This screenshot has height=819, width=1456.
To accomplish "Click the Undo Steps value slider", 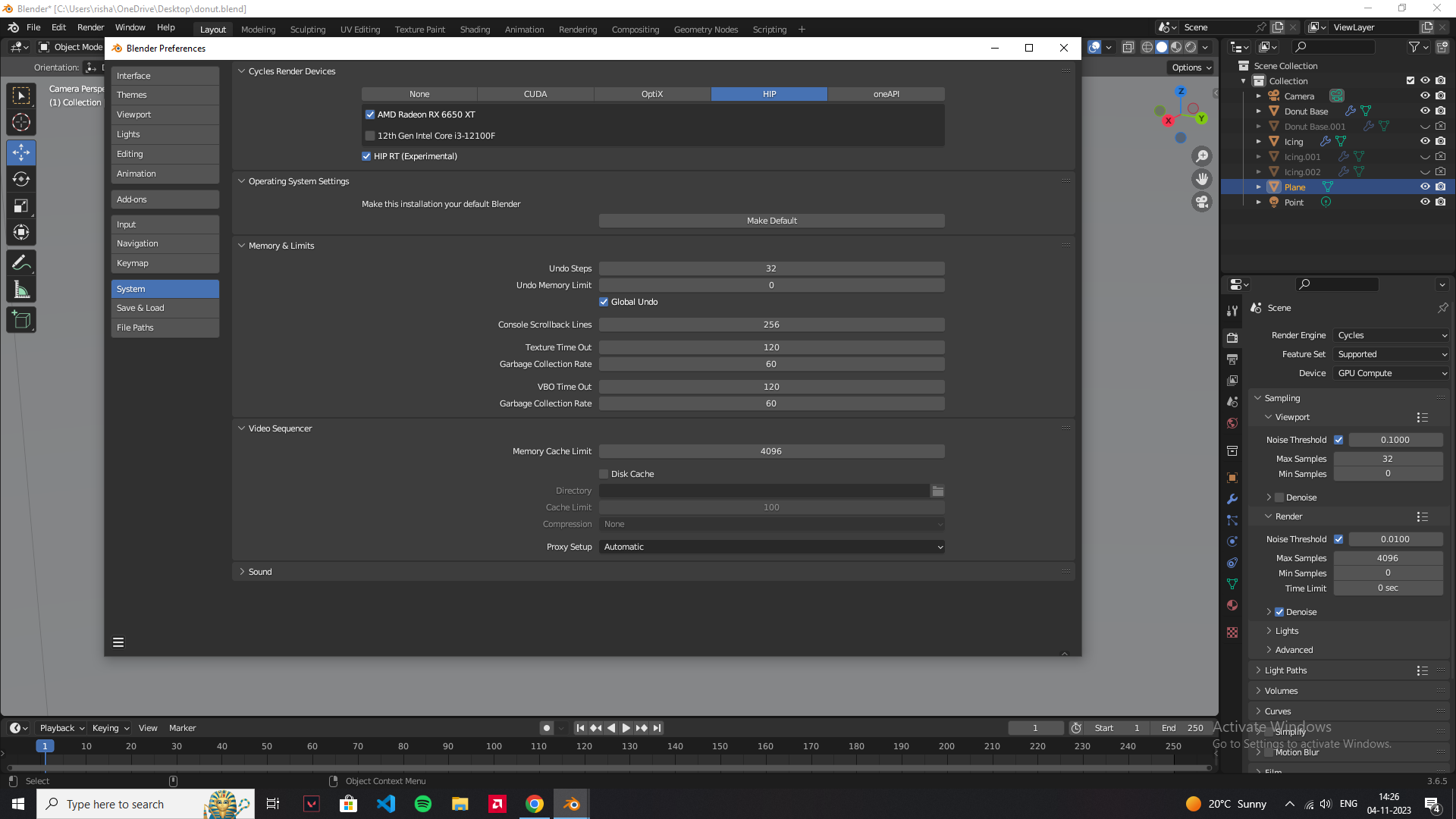I will pos(772,268).
